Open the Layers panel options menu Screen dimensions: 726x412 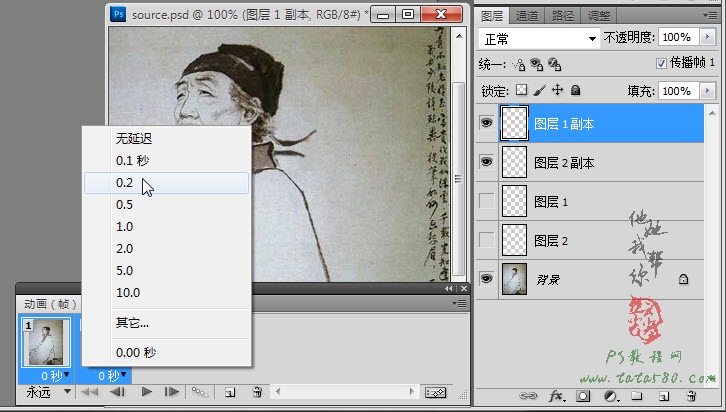(x=709, y=15)
